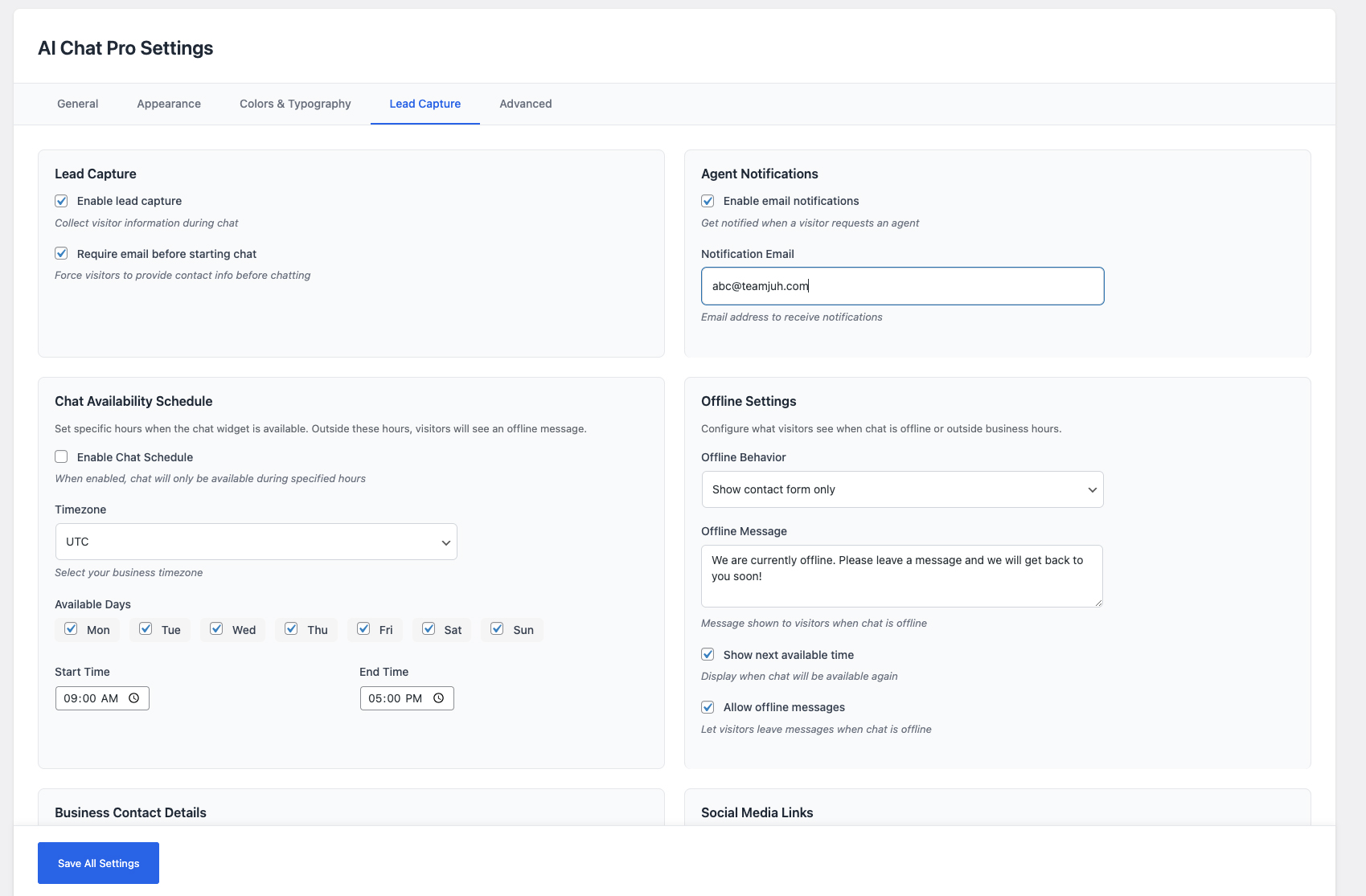Disable email notifications for agents
This screenshot has height=896, width=1366.
pyautogui.click(x=708, y=200)
